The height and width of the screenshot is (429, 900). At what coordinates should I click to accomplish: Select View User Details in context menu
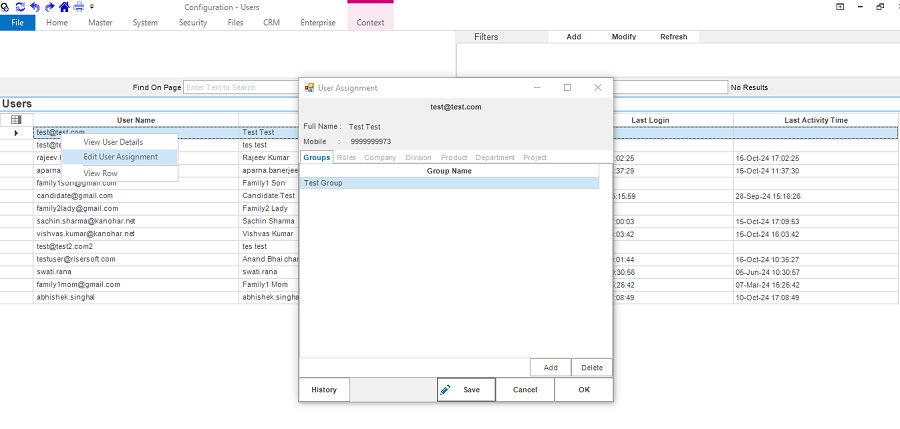point(113,142)
